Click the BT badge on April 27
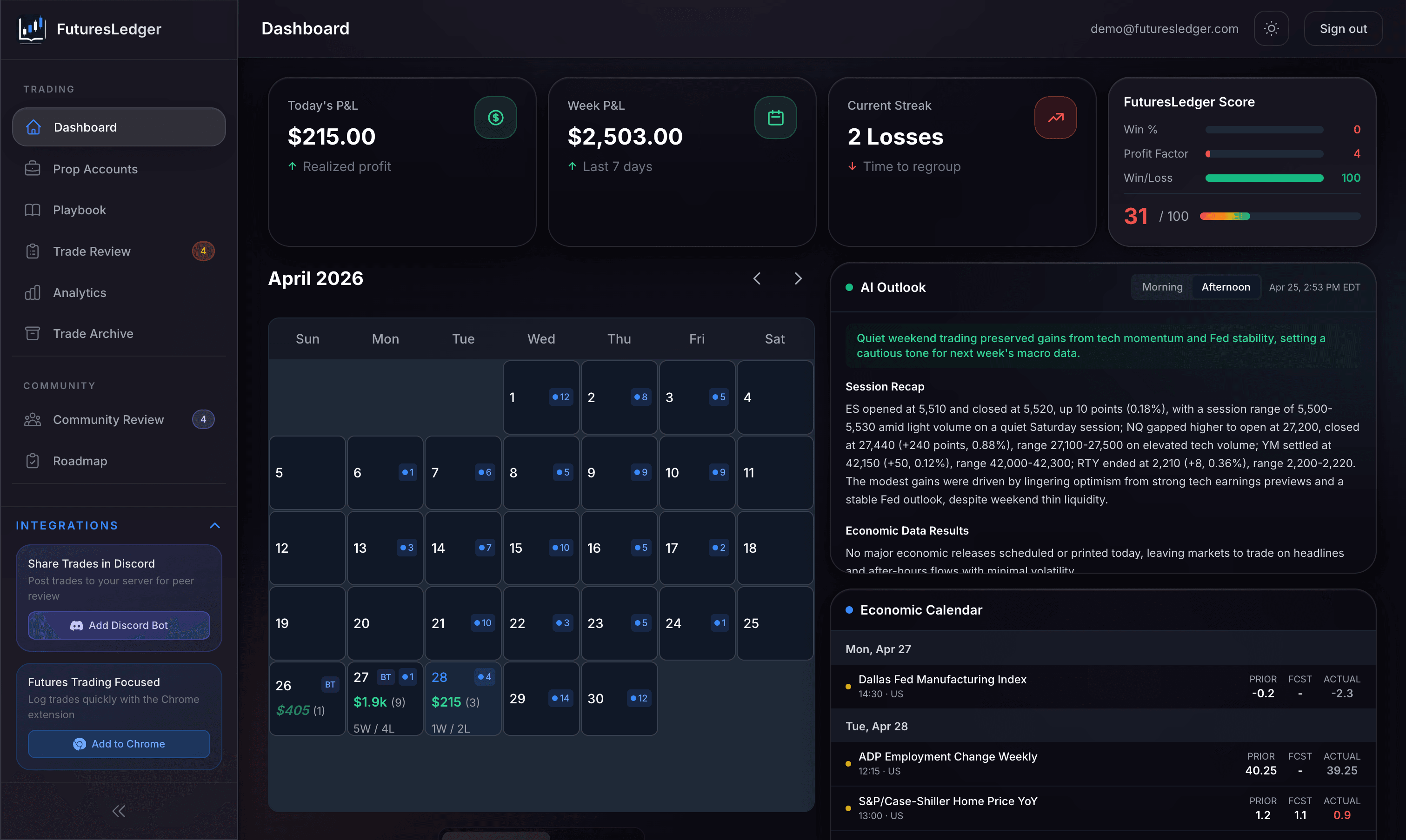Viewport: 1406px width, 840px height. click(386, 677)
